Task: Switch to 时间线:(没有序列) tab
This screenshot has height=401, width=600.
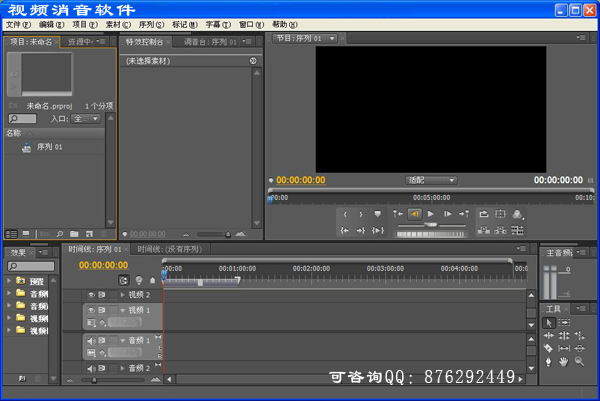Action: coord(169,249)
